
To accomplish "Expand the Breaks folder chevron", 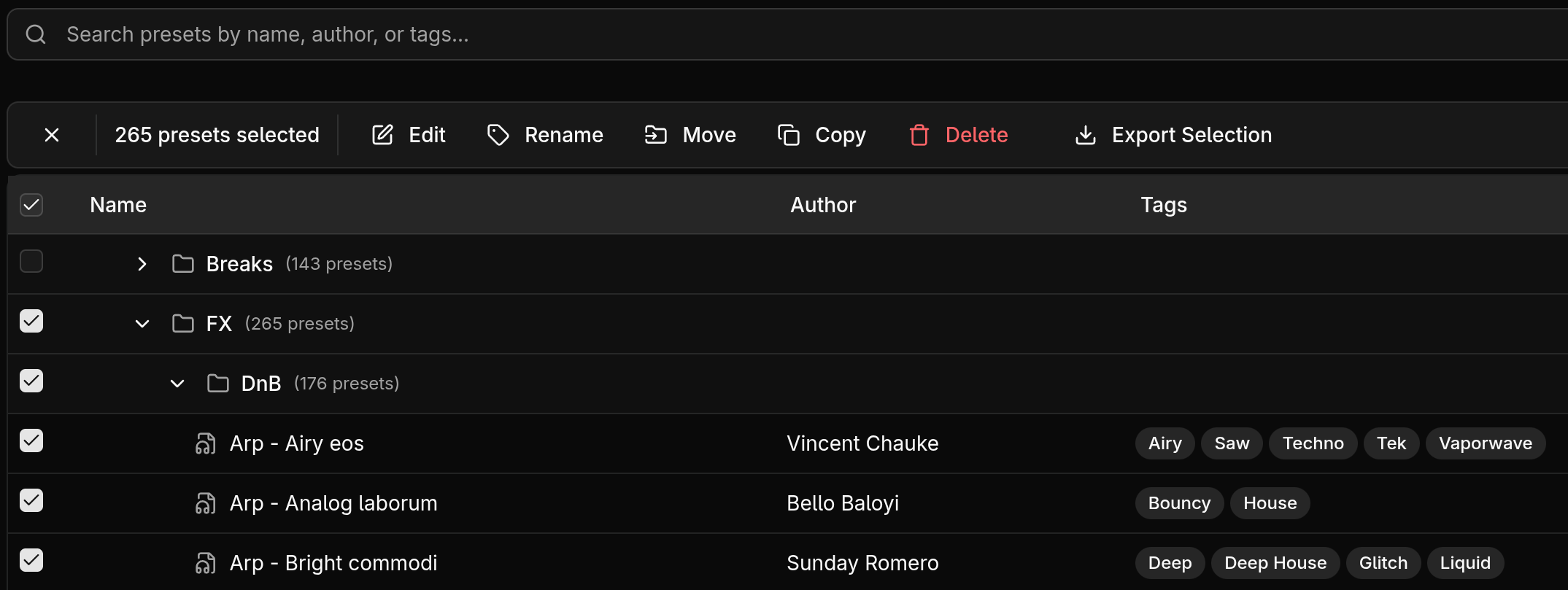I will 142,264.
